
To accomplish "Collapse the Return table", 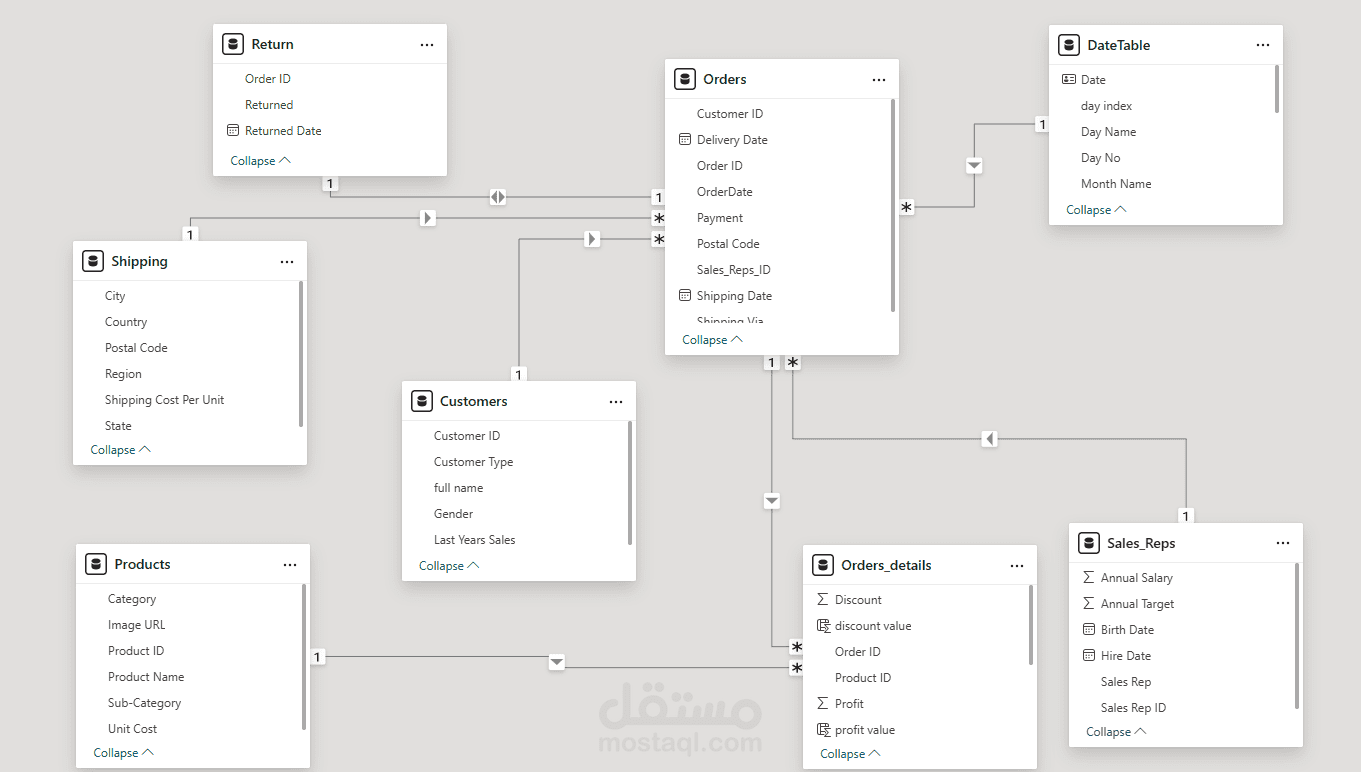I will pyautogui.click(x=260, y=160).
